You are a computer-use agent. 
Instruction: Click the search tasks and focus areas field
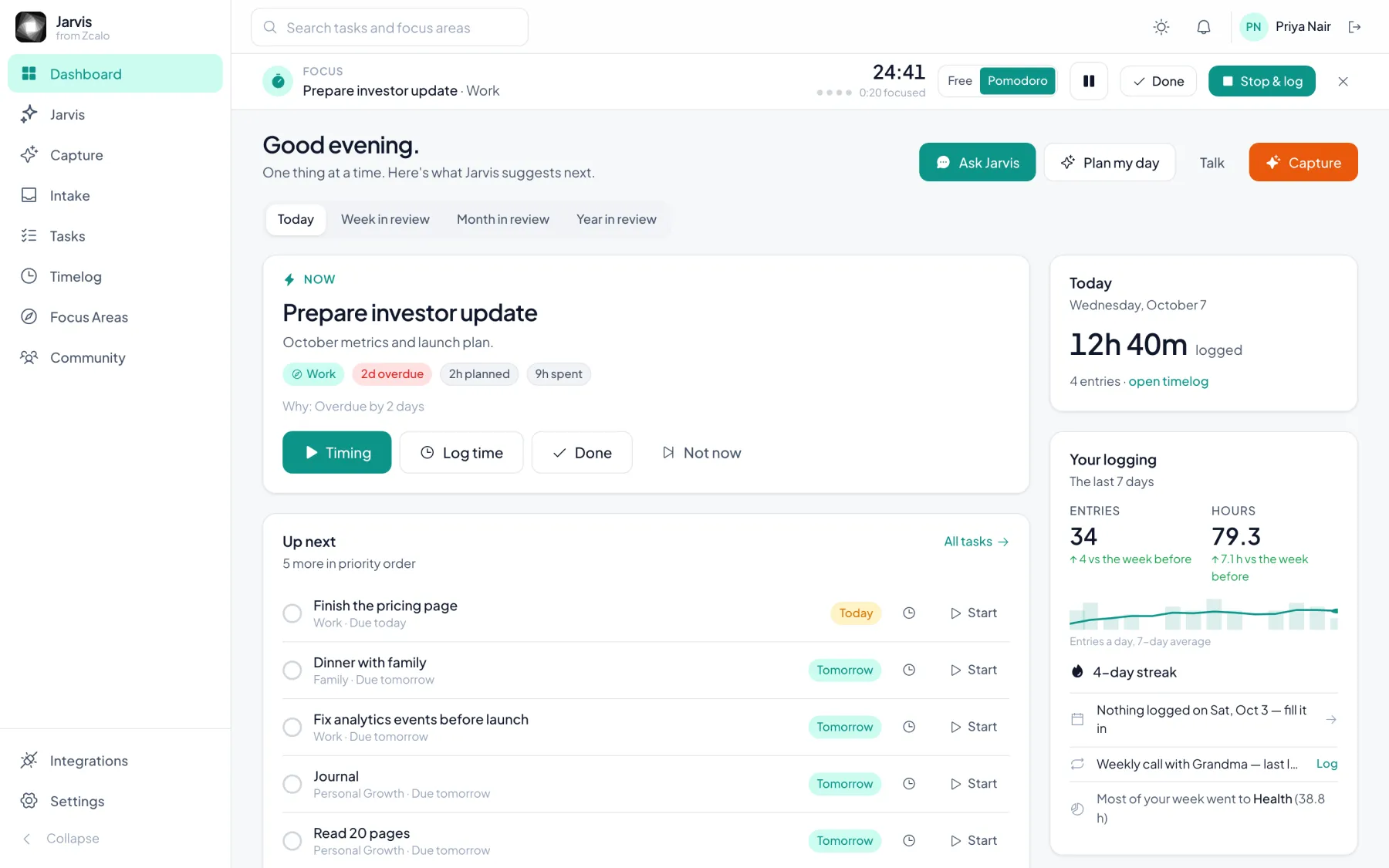(390, 28)
